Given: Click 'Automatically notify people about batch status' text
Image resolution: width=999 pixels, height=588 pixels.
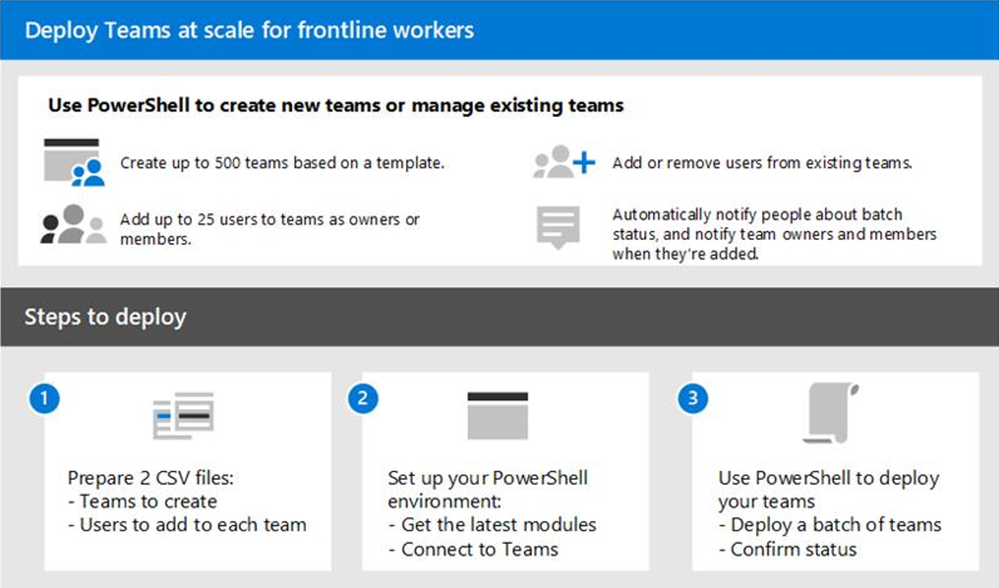Looking at the screenshot, I should 774,234.
